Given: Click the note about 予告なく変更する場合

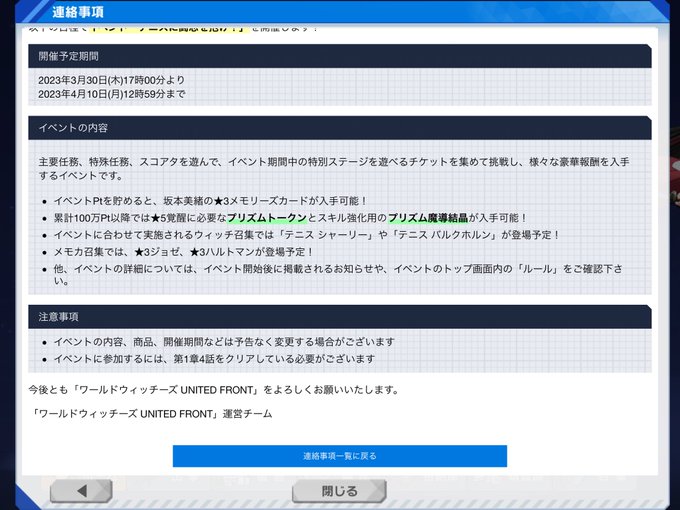Looking at the screenshot, I should coord(224,342).
